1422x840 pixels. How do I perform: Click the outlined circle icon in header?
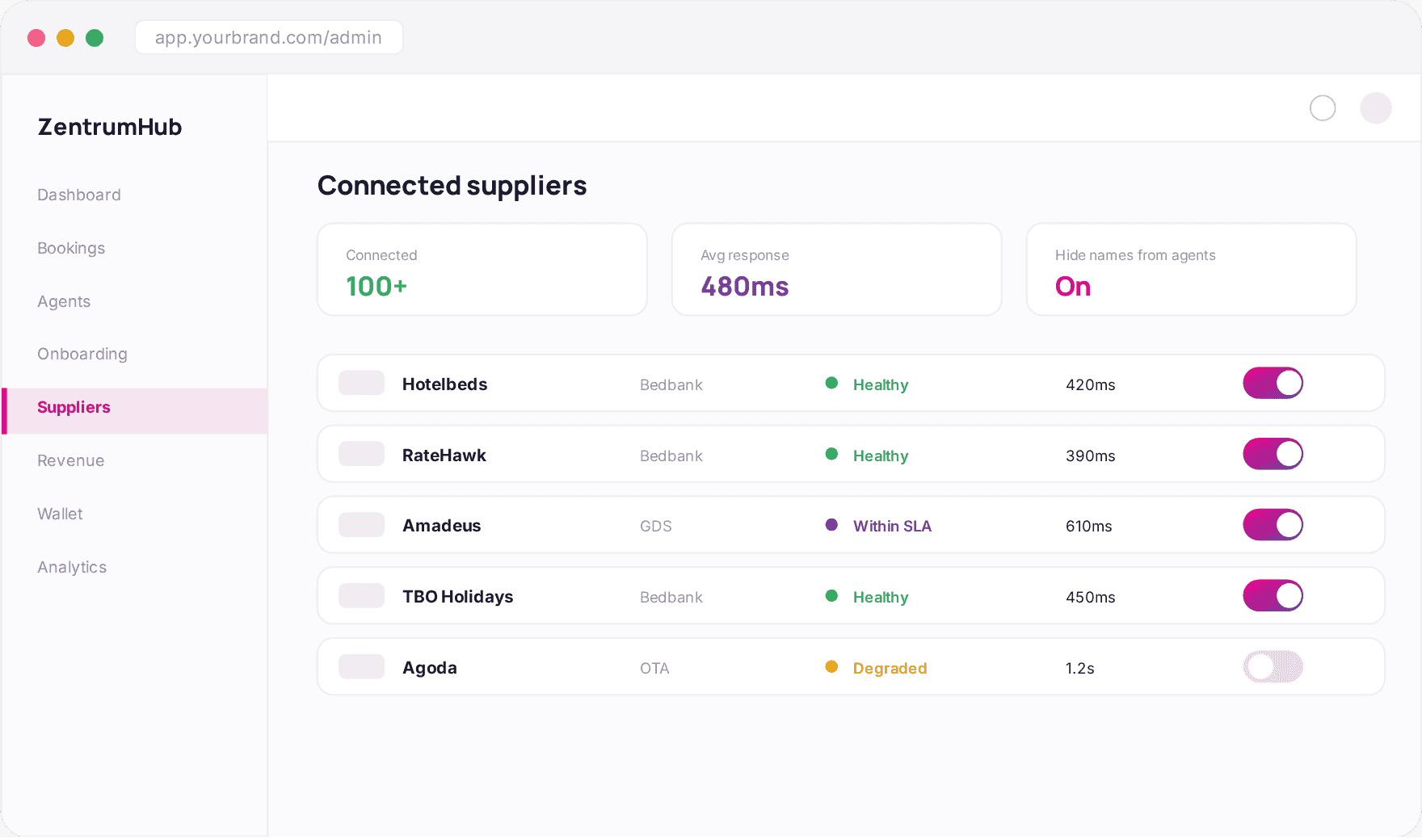1323,107
